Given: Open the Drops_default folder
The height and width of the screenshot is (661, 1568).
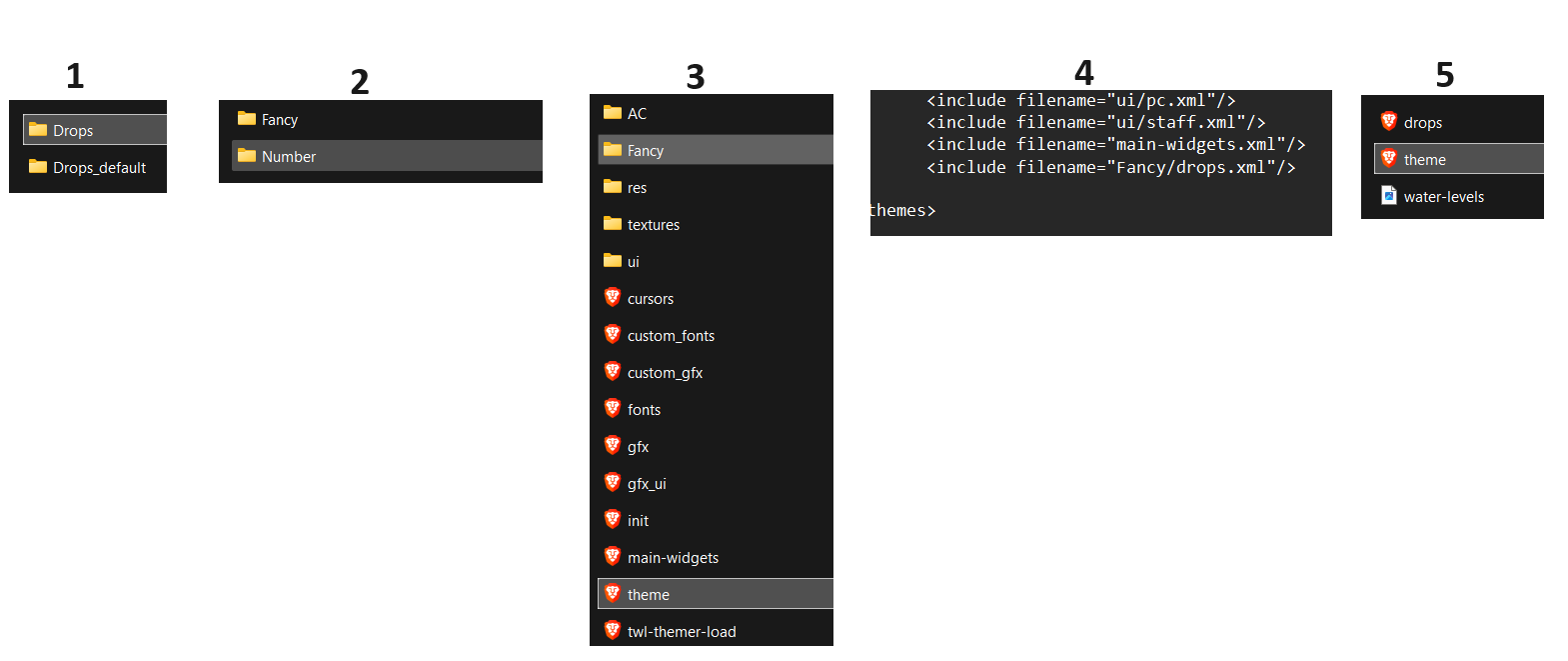Looking at the screenshot, I should click(x=95, y=167).
